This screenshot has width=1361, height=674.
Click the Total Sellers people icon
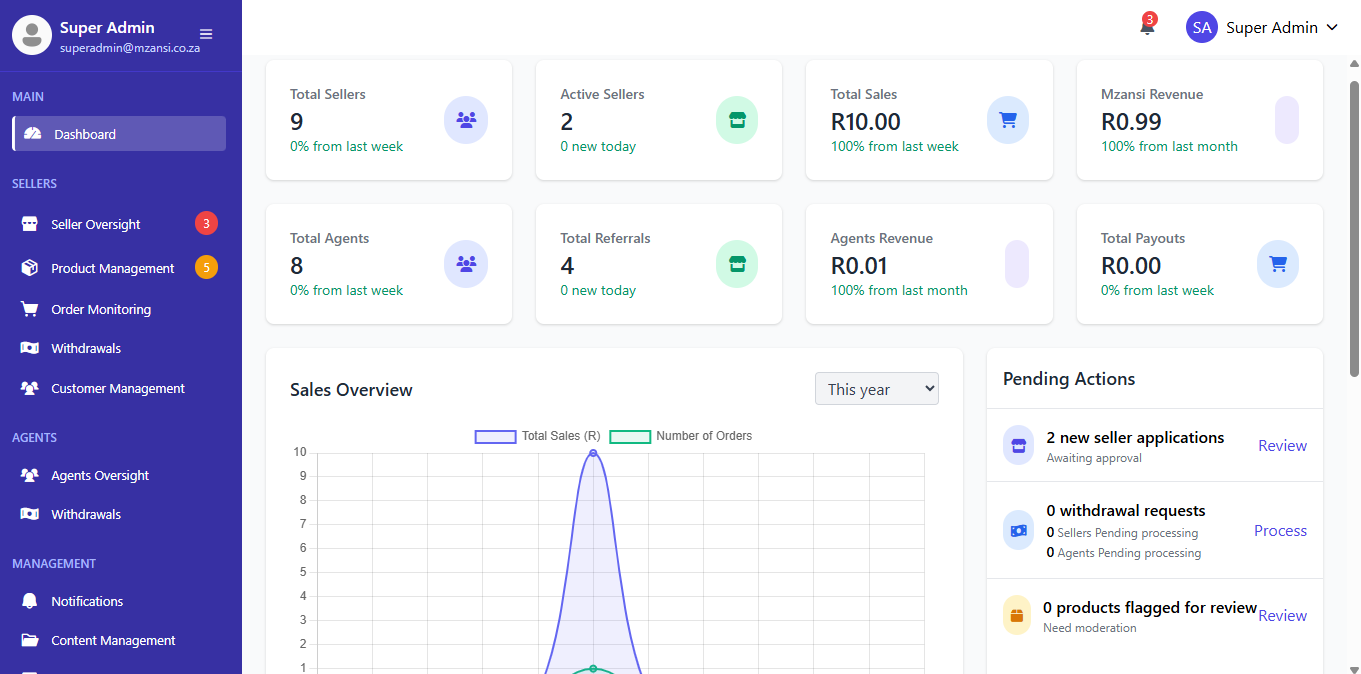(x=465, y=120)
